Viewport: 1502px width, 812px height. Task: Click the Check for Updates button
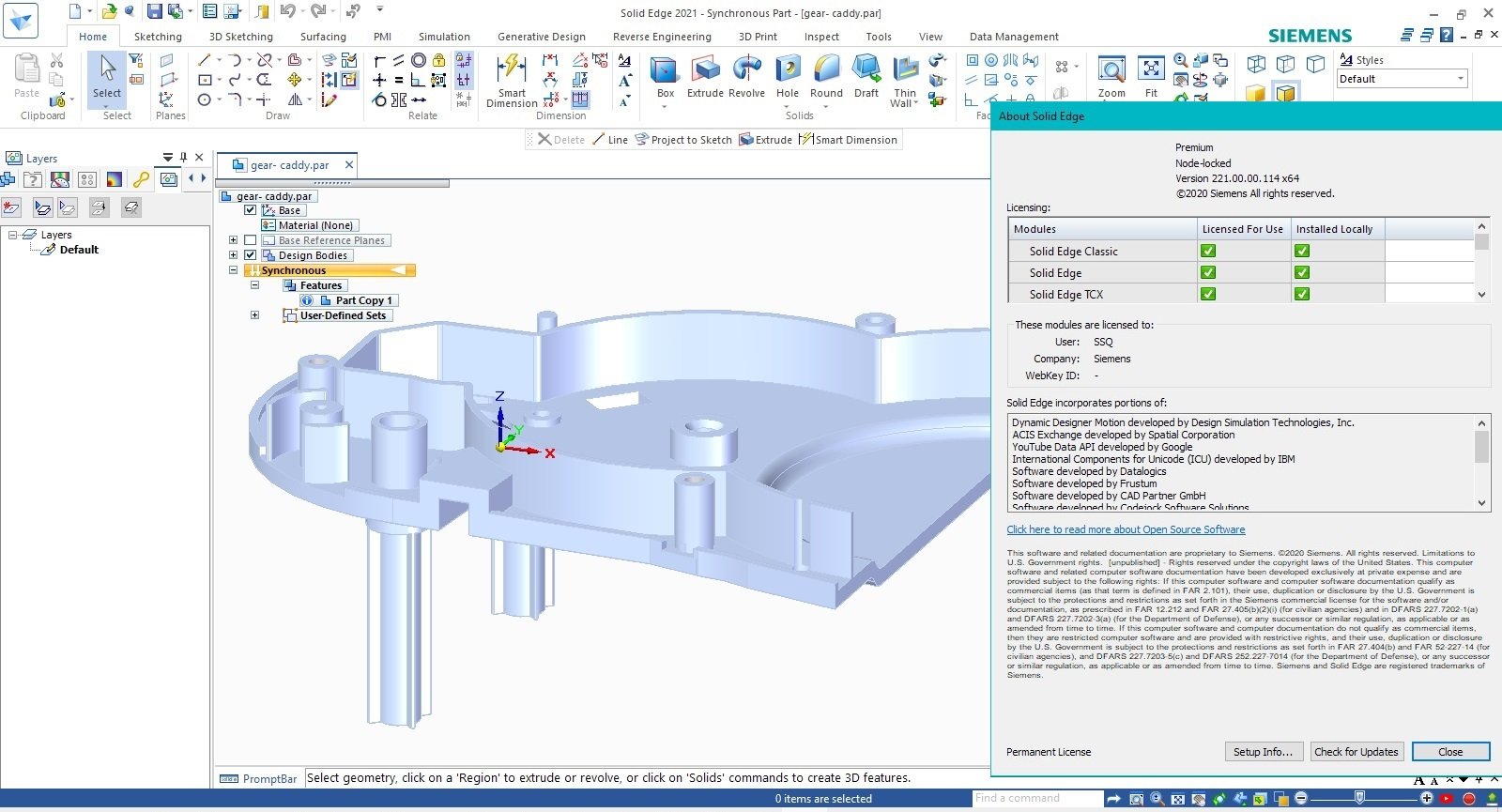click(x=1356, y=752)
